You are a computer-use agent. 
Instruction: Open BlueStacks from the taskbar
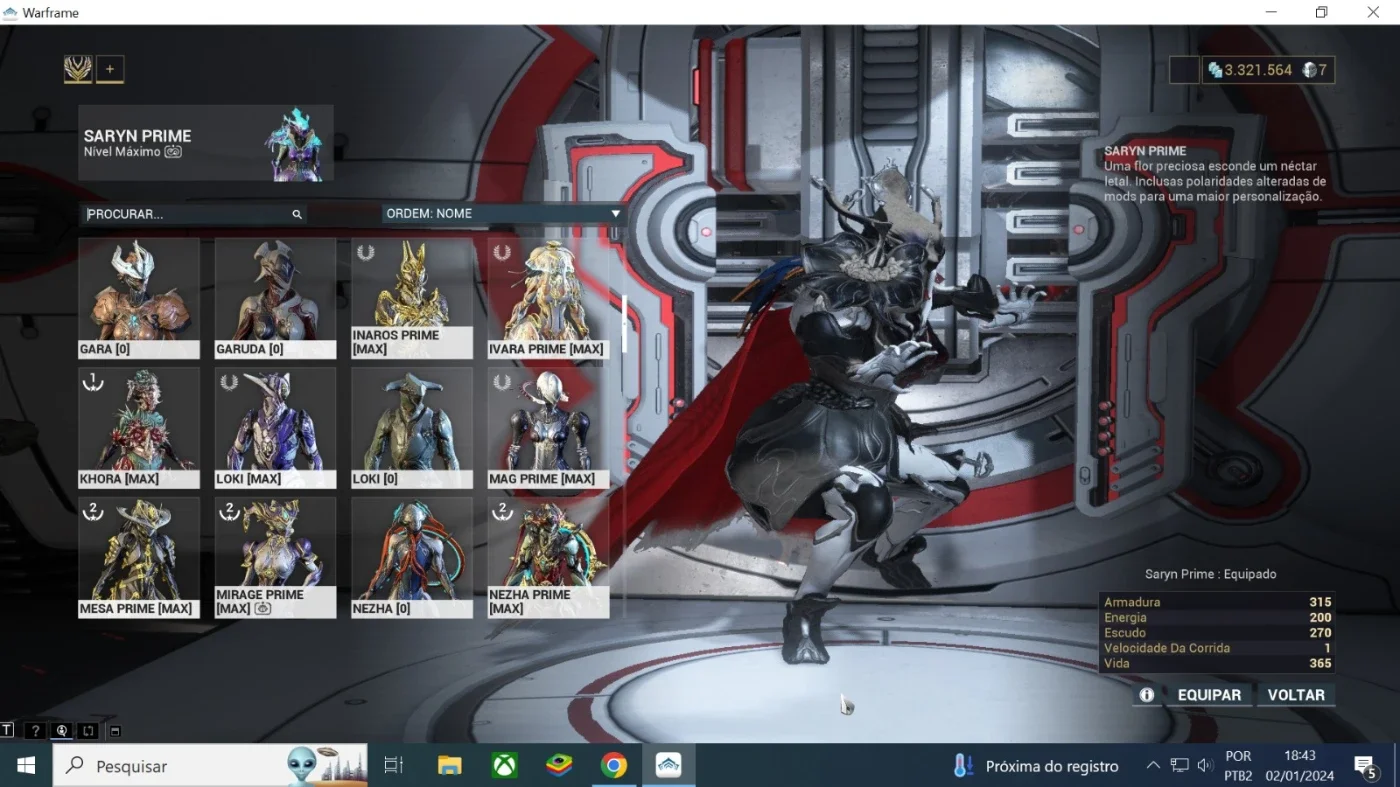(x=559, y=766)
